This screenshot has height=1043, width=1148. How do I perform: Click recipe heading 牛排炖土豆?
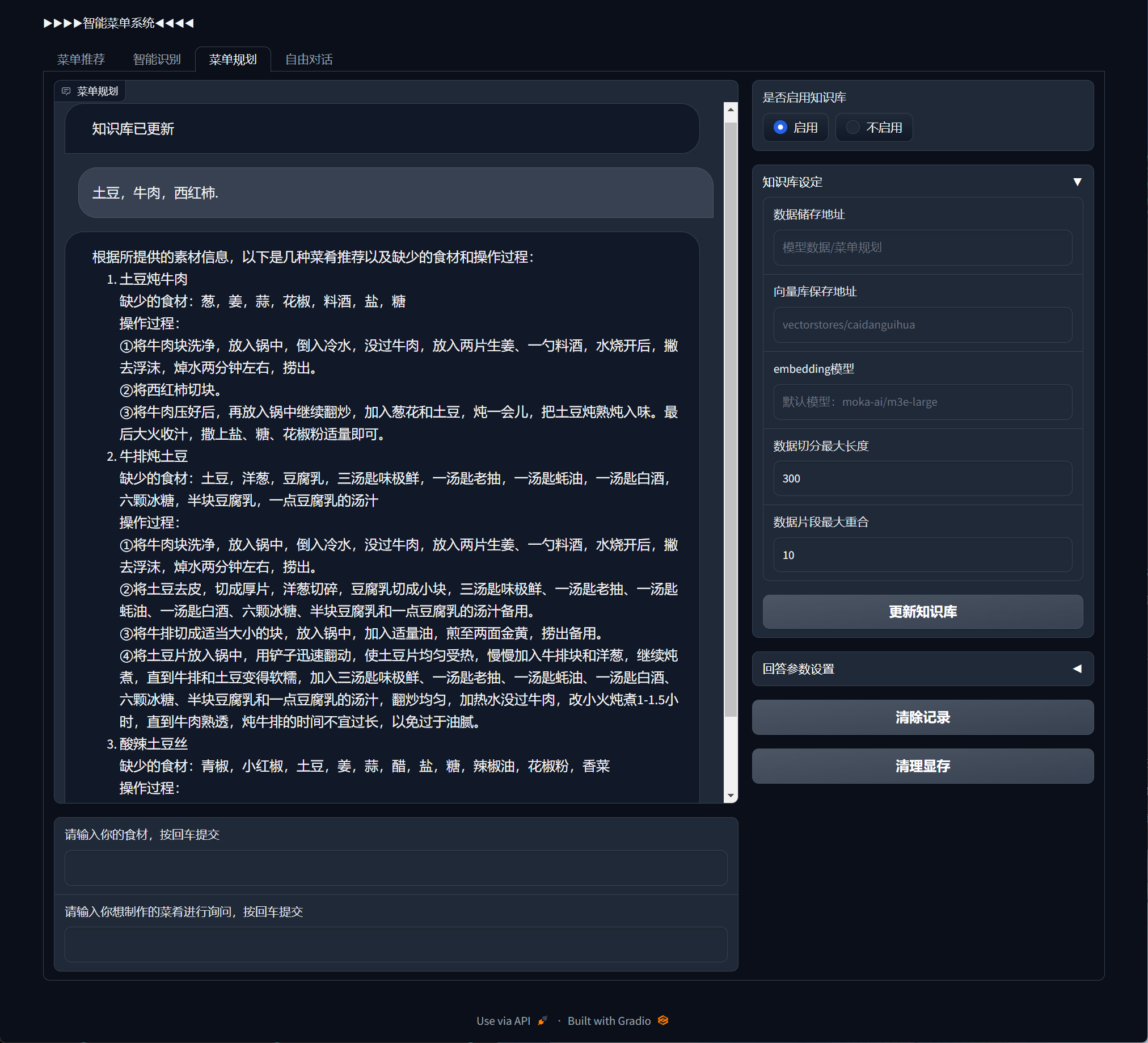(x=153, y=456)
